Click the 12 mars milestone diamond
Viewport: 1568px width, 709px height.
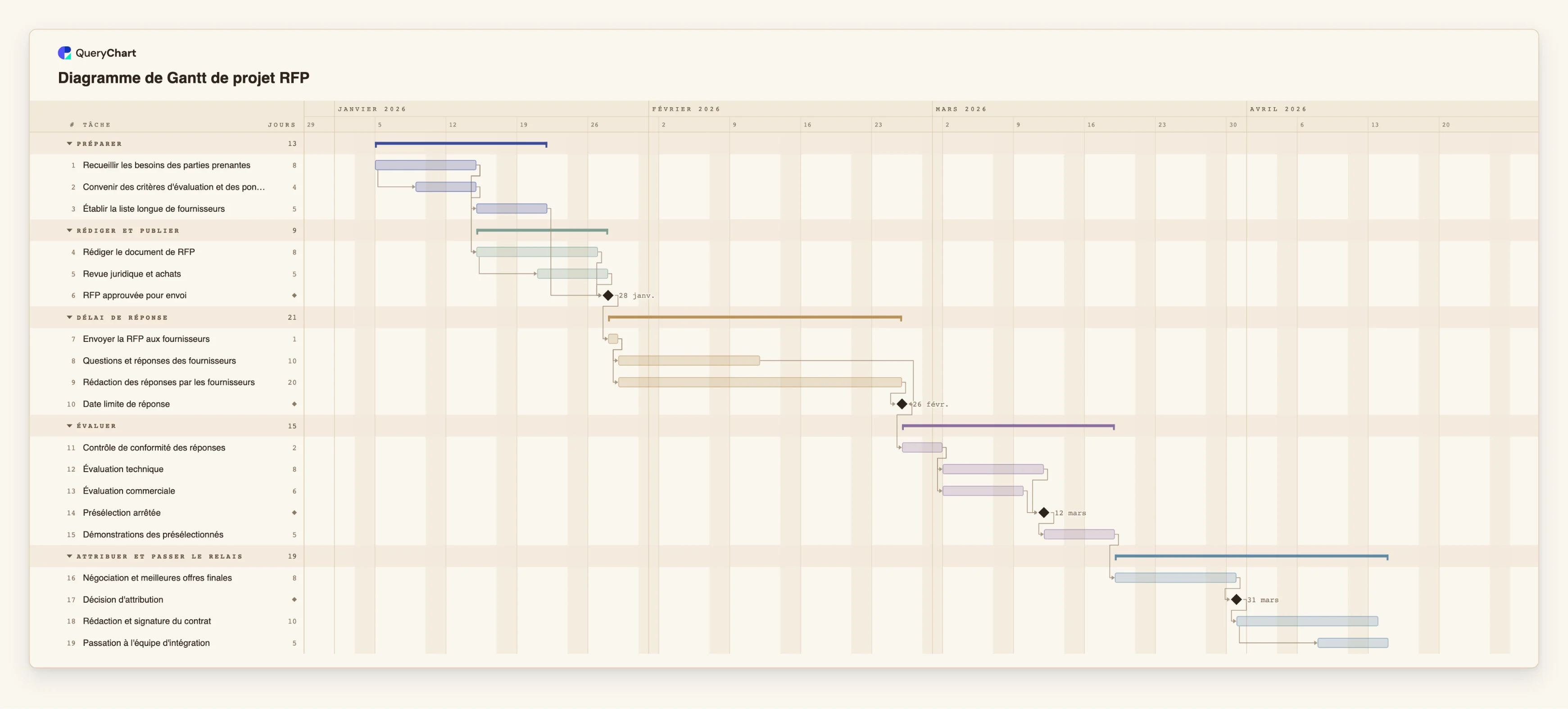pyautogui.click(x=1044, y=513)
